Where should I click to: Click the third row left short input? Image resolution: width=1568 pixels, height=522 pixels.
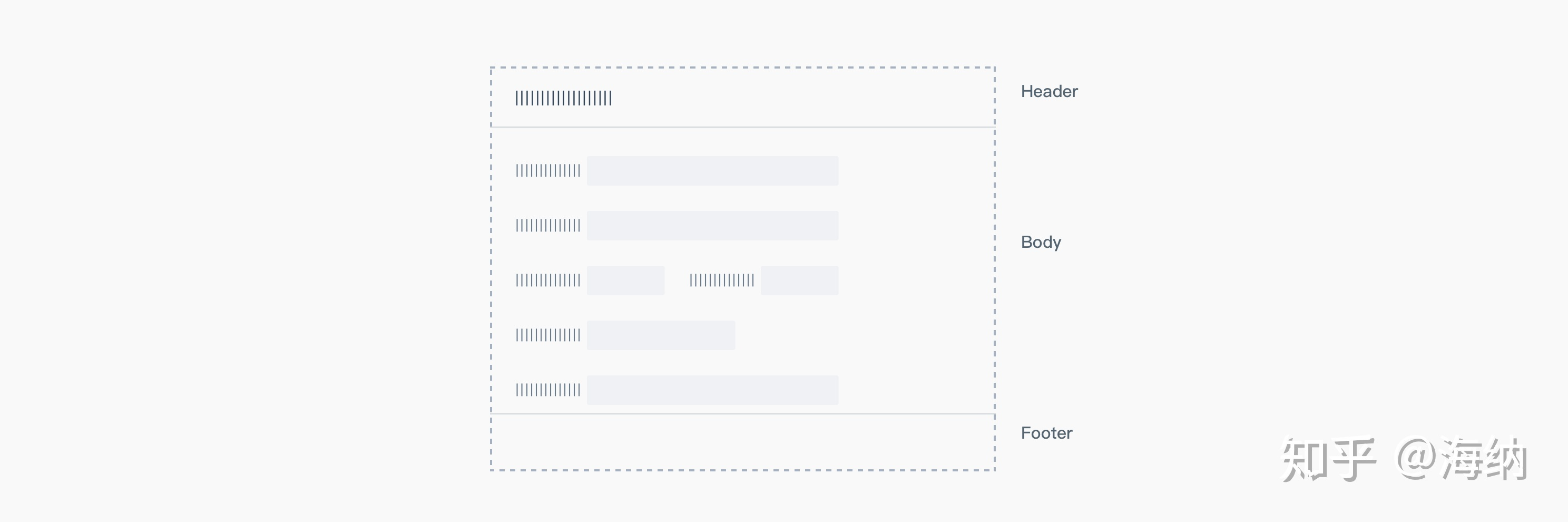click(626, 280)
